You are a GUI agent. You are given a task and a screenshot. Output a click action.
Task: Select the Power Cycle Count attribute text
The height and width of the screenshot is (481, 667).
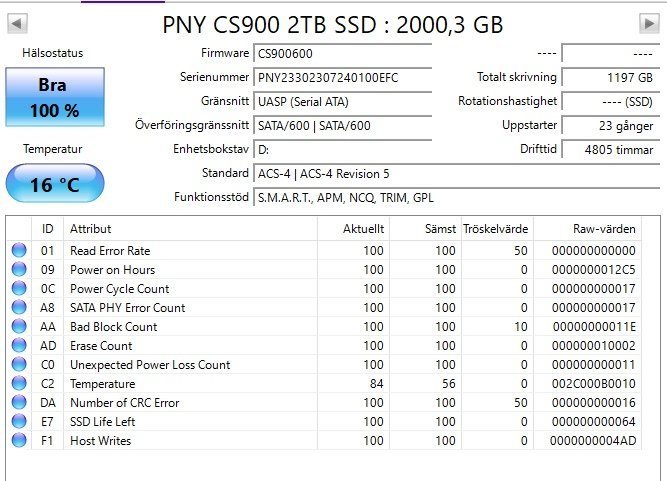click(x=120, y=289)
